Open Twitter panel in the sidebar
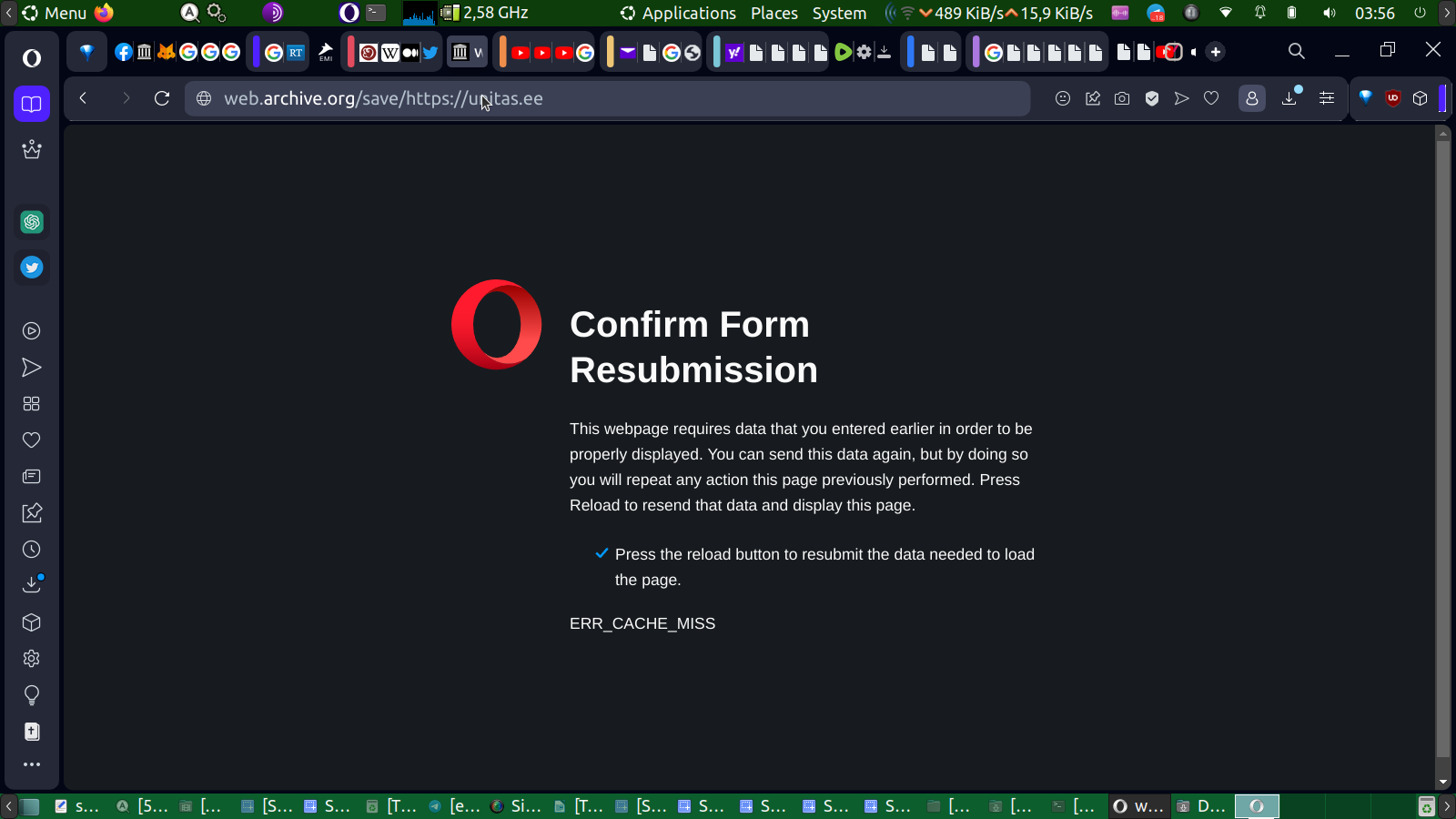 [32, 268]
